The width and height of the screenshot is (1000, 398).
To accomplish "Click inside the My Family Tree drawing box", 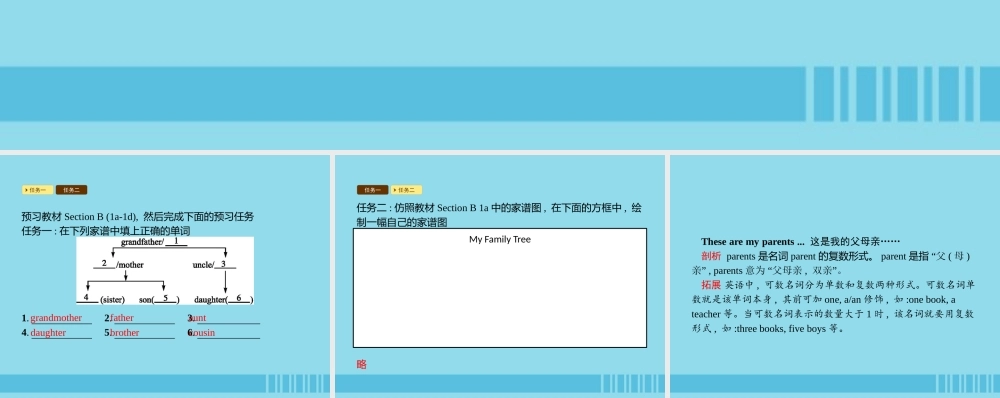I will point(499,288).
